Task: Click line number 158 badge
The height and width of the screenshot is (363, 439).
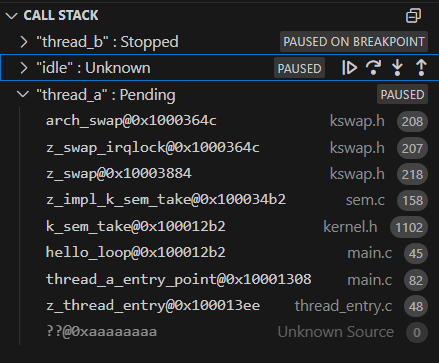Action: (412, 201)
